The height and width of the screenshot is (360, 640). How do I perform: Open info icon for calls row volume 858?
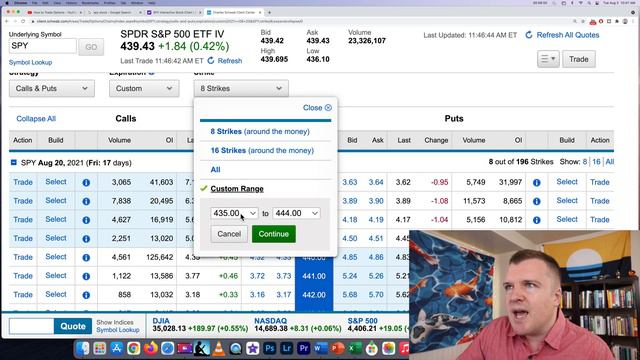(x=86, y=295)
